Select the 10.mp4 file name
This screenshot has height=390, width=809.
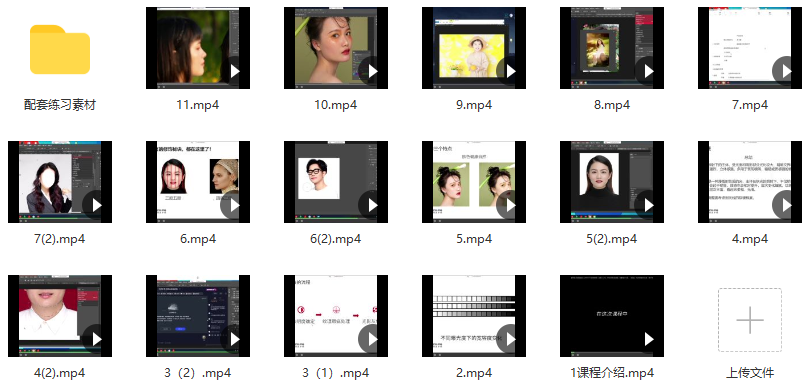[336, 105]
